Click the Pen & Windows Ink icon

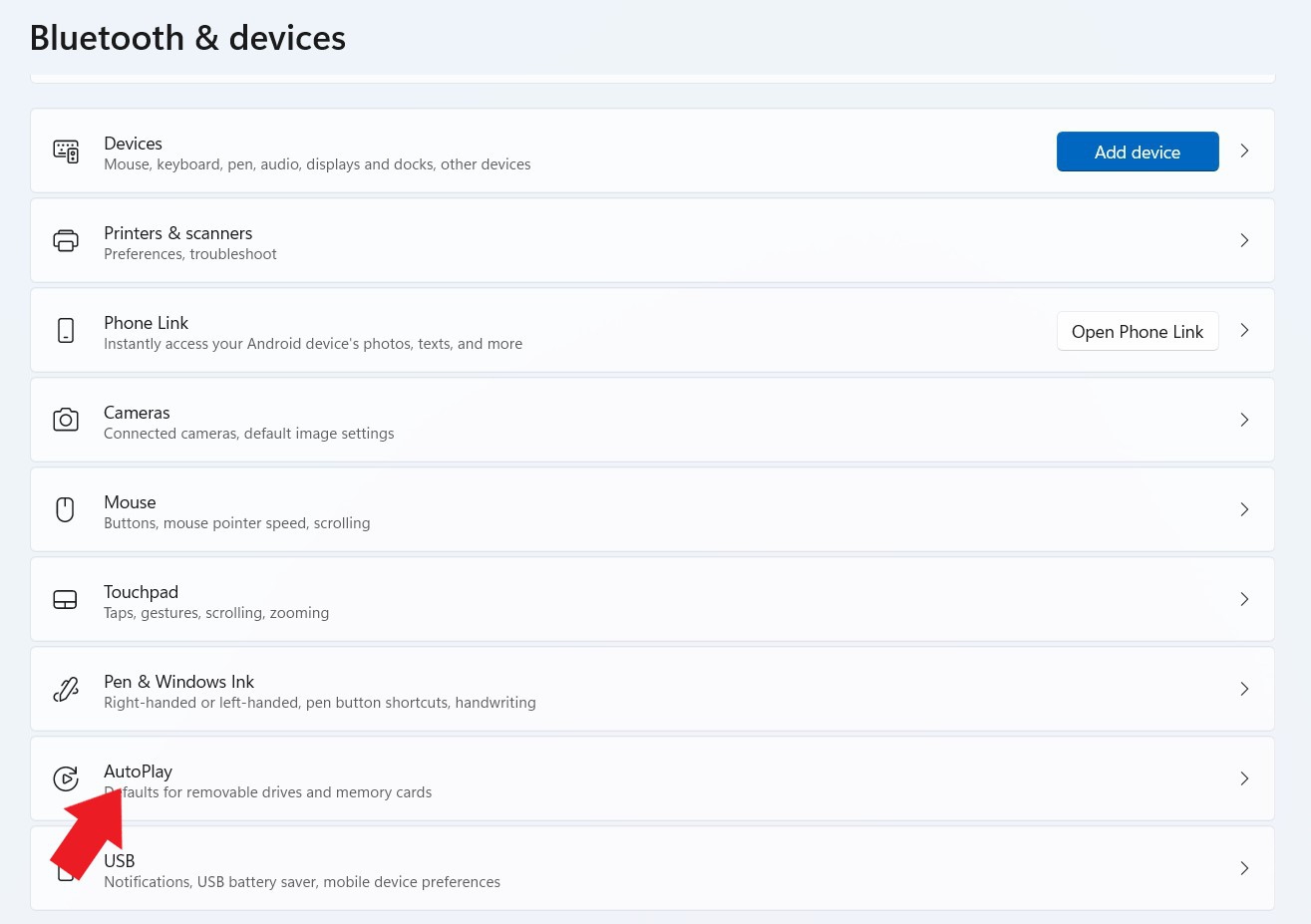tap(66, 689)
